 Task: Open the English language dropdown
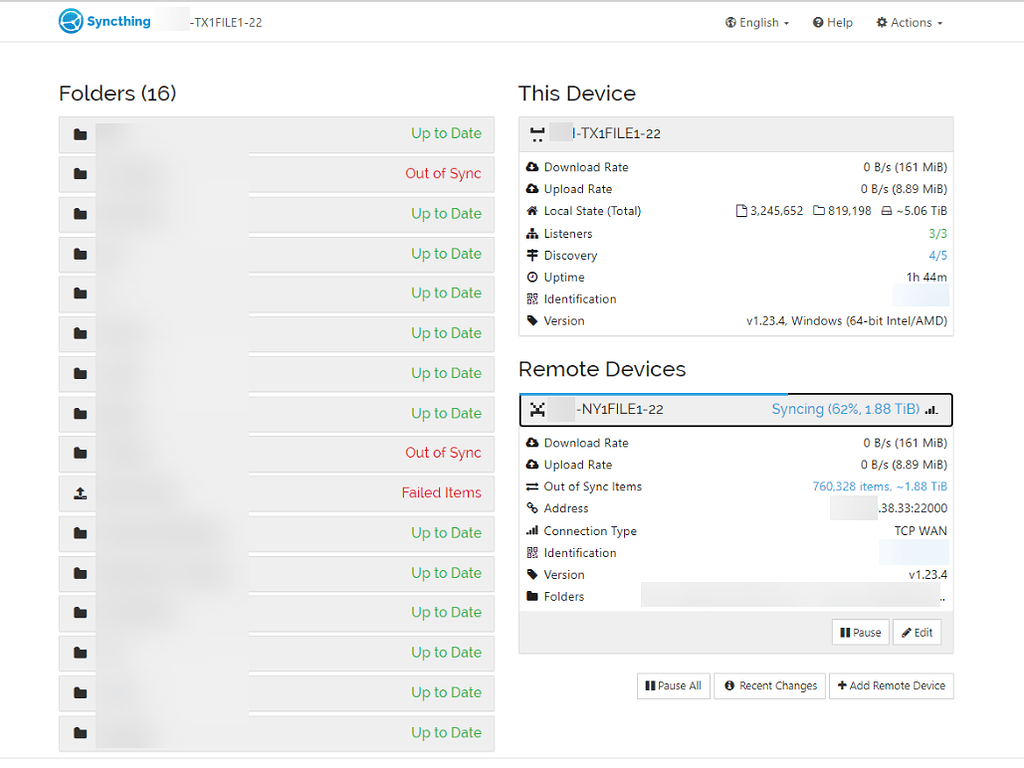(757, 22)
